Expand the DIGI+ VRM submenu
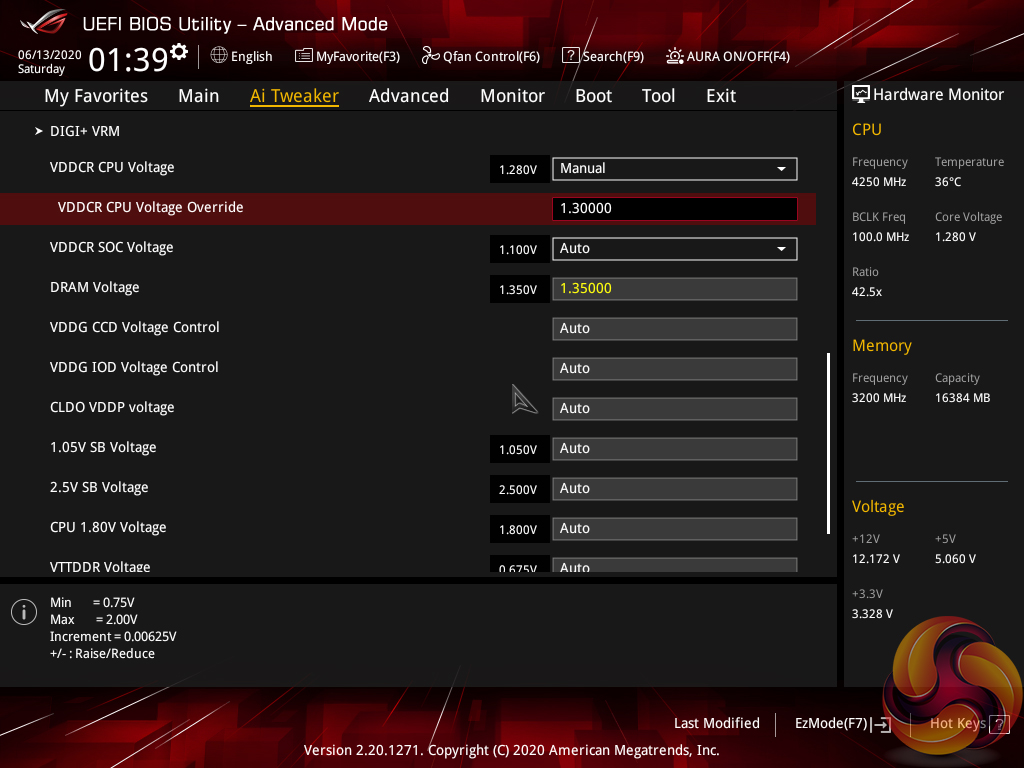 coord(39,131)
